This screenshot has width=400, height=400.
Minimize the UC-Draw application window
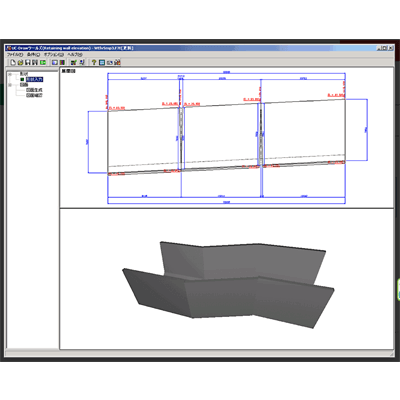pos(380,48)
